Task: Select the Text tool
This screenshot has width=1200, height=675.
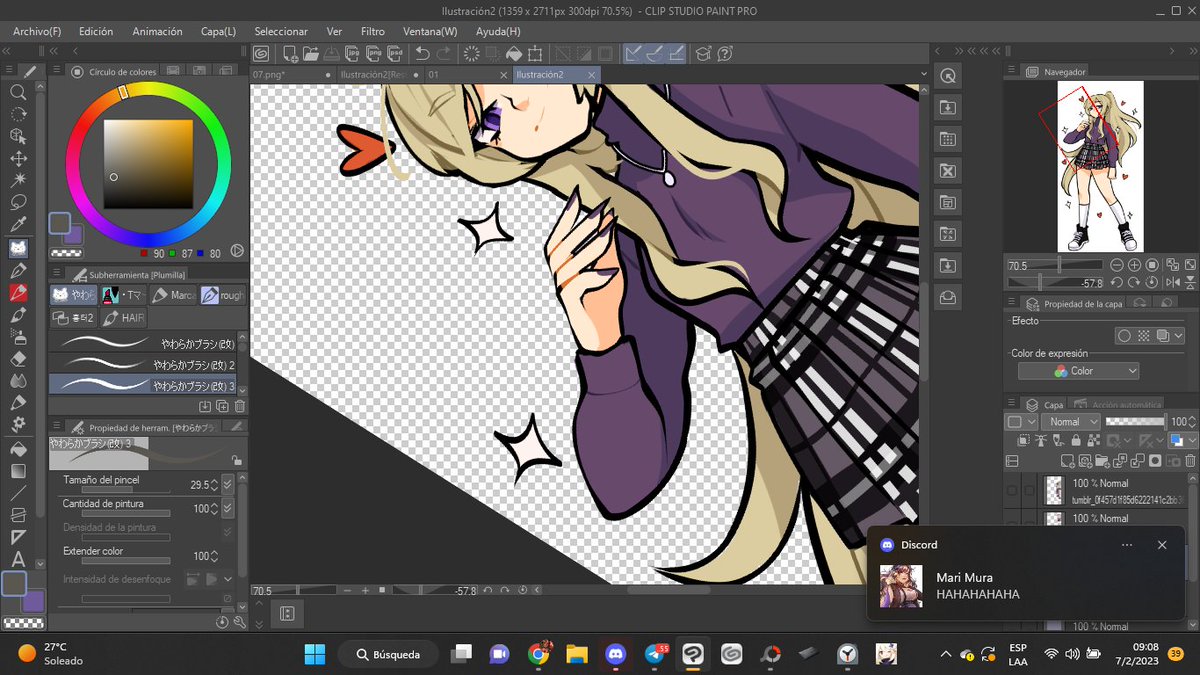Action: coord(18,559)
